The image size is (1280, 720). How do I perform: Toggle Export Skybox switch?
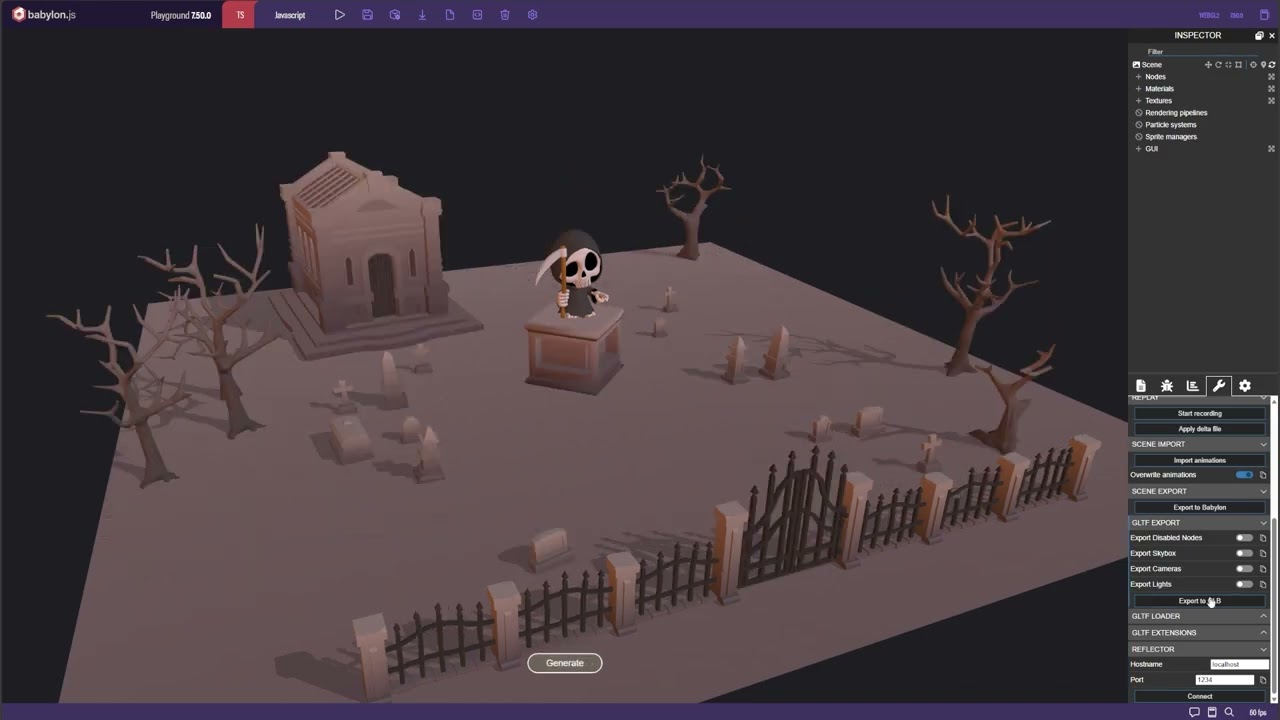tap(1244, 553)
